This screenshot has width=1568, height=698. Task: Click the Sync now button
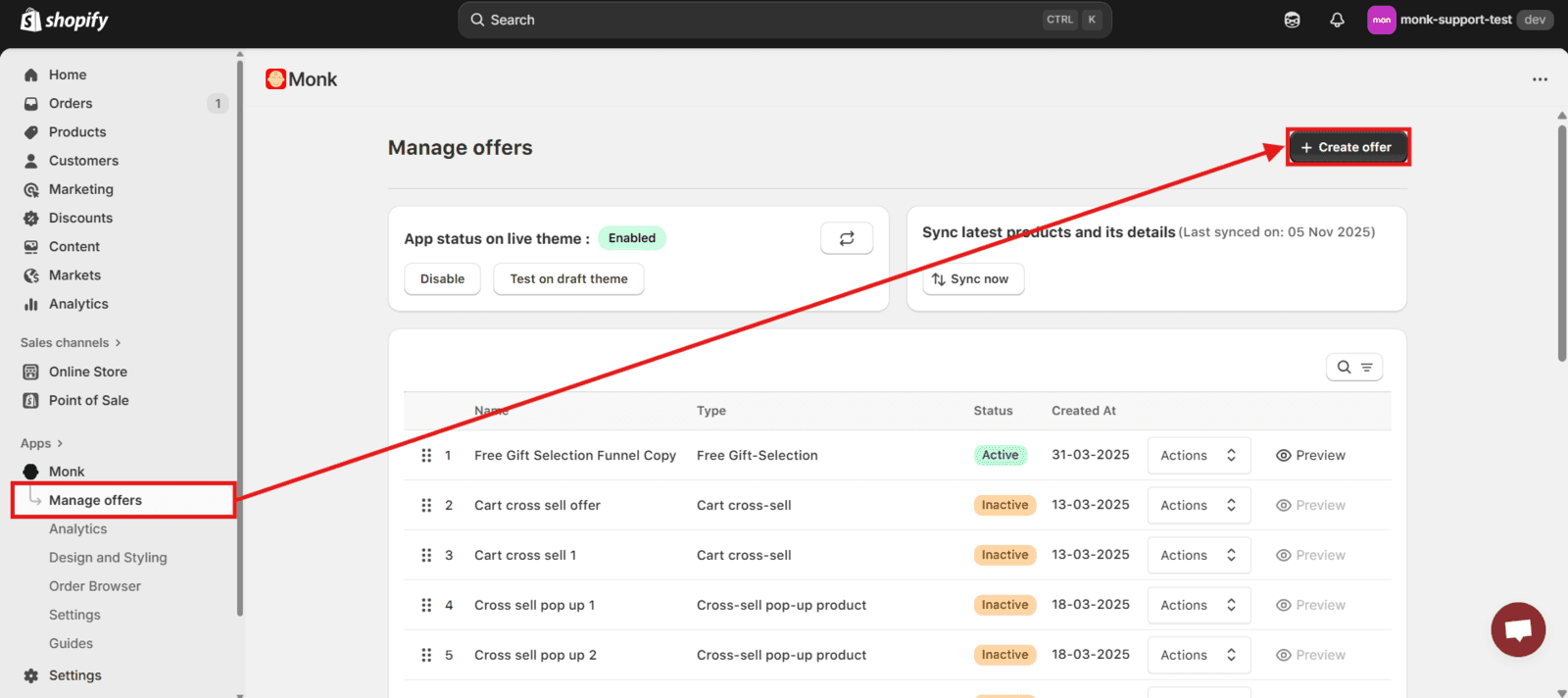(x=973, y=279)
